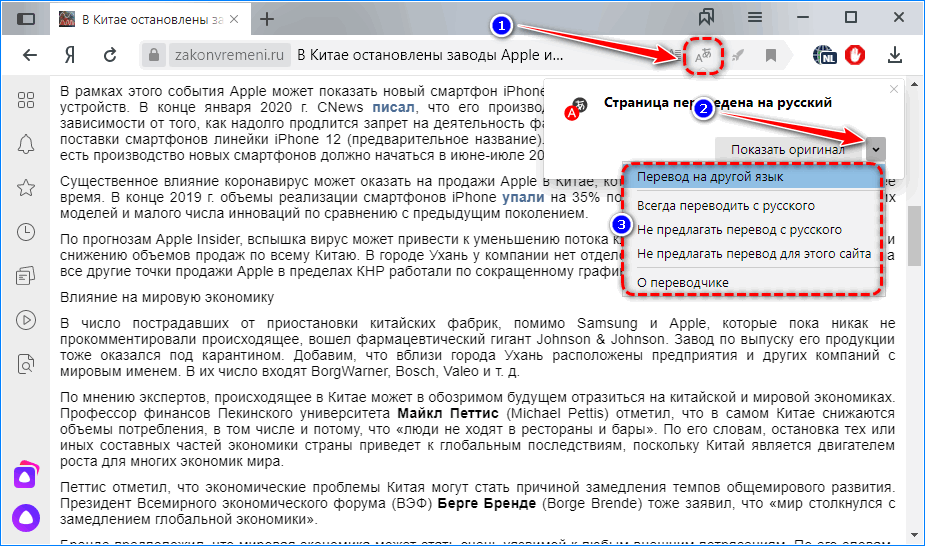Image resolution: width=925 pixels, height=546 pixels.
Task: Open favorites star in sidebar
Action: click(26, 188)
